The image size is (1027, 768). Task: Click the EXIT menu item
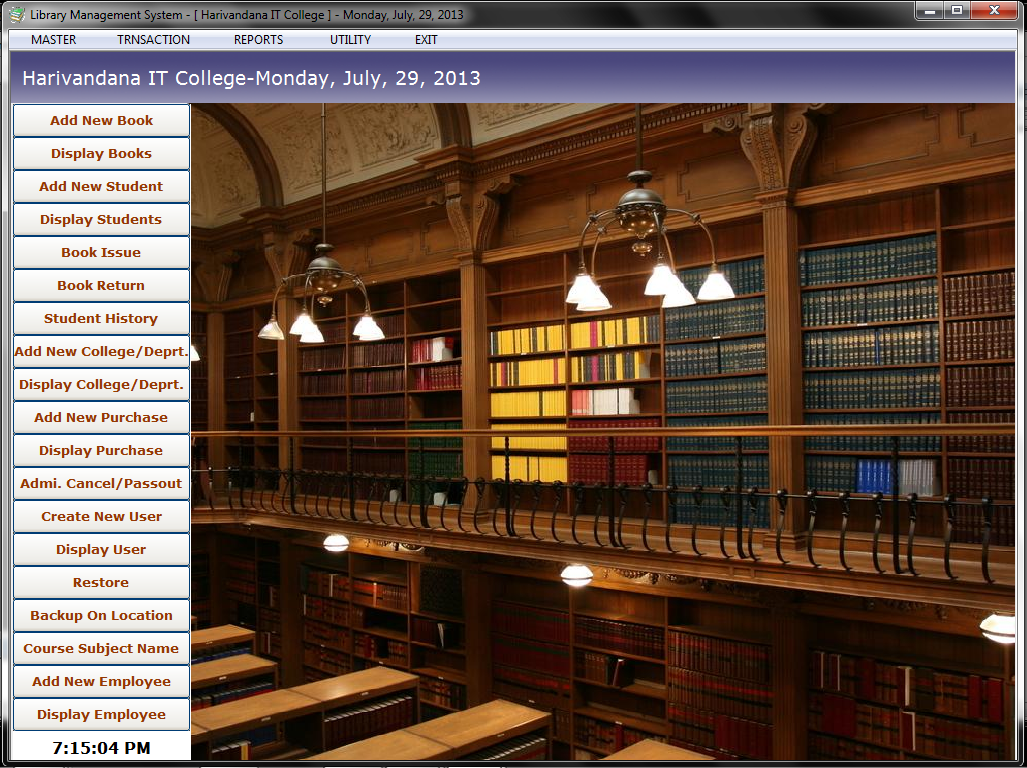(426, 40)
